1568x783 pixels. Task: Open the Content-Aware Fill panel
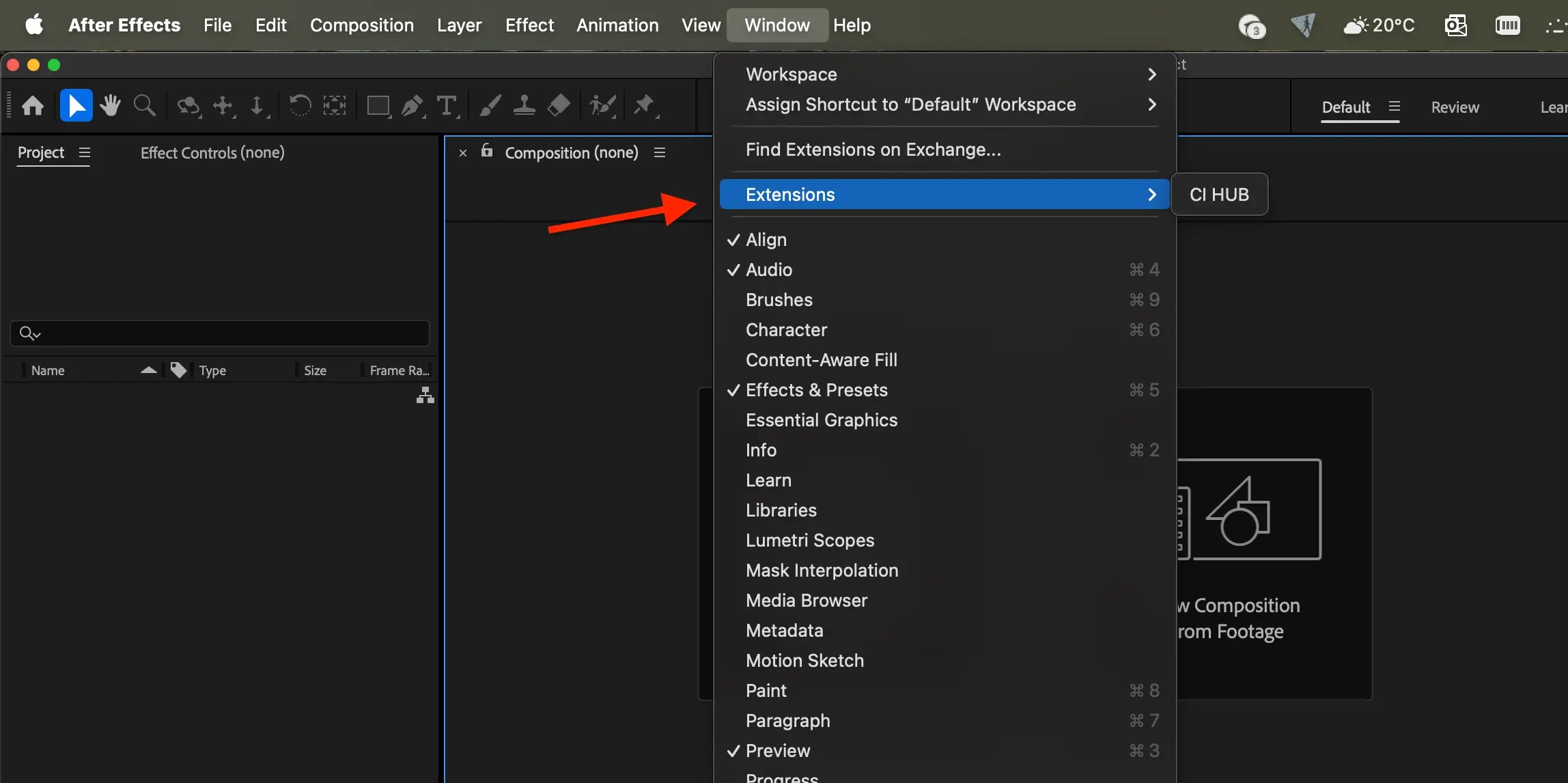(946, 360)
